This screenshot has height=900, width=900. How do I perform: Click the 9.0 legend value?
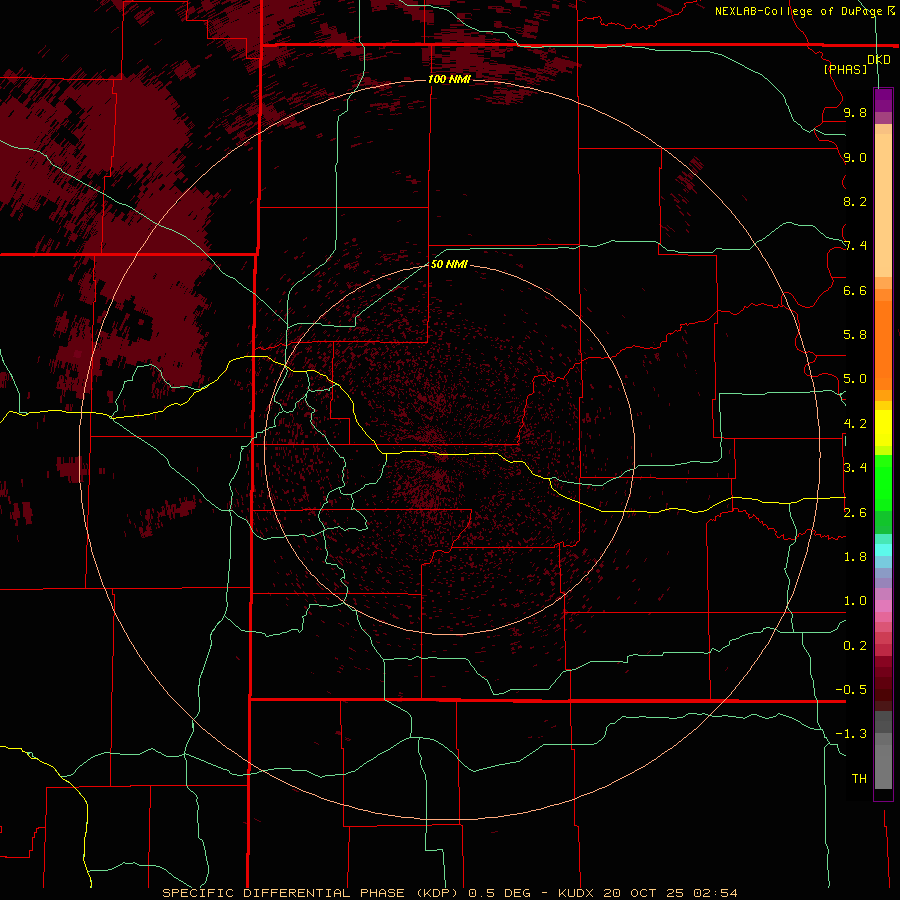pyautogui.click(x=855, y=157)
